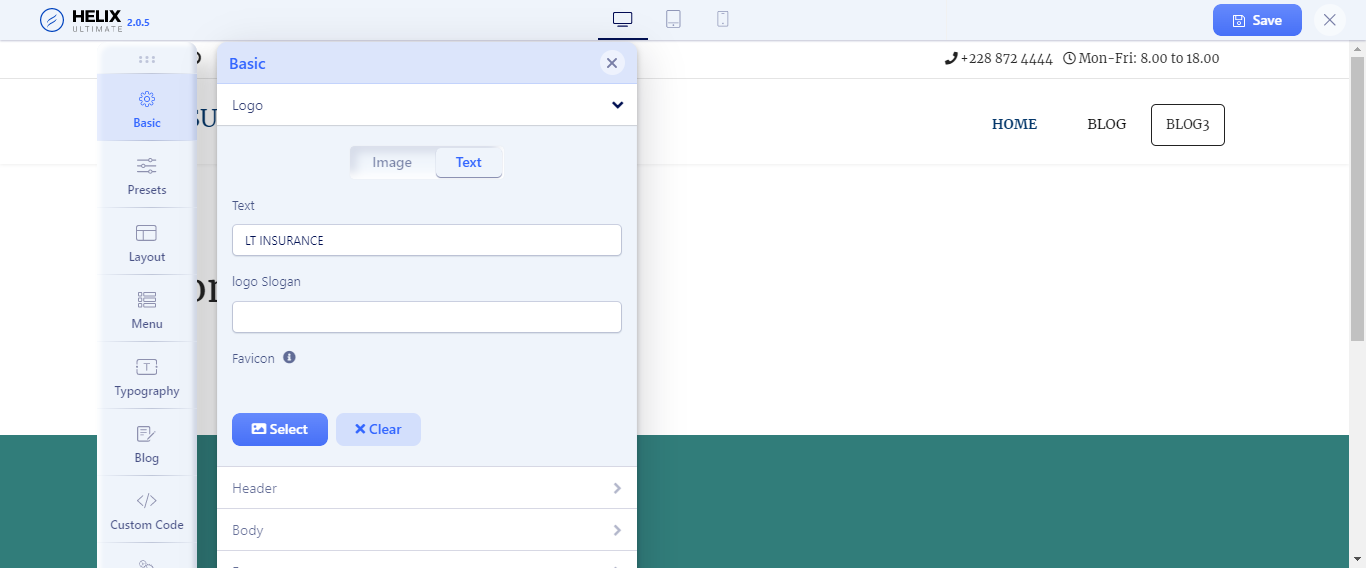The height and width of the screenshot is (568, 1366).
Task: Click Select to choose favicon image
Action: point(280,429)
